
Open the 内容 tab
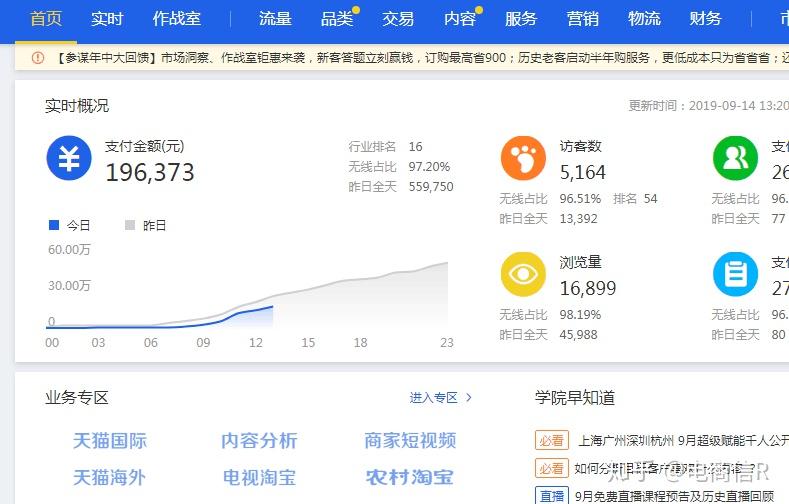click(460, 19)
